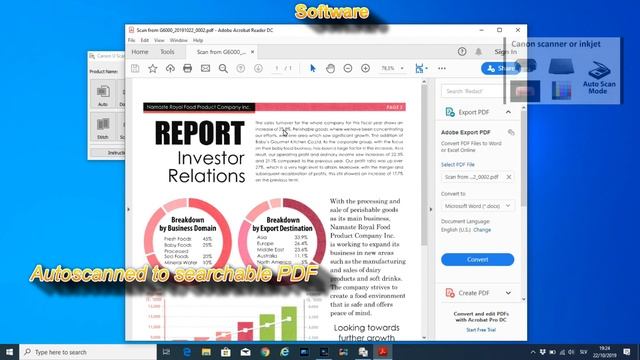Go to next page arrow icon
Image resolution: width=640 pixels, height=360 pixels.
pyautogui.click(x=258, y=69)
